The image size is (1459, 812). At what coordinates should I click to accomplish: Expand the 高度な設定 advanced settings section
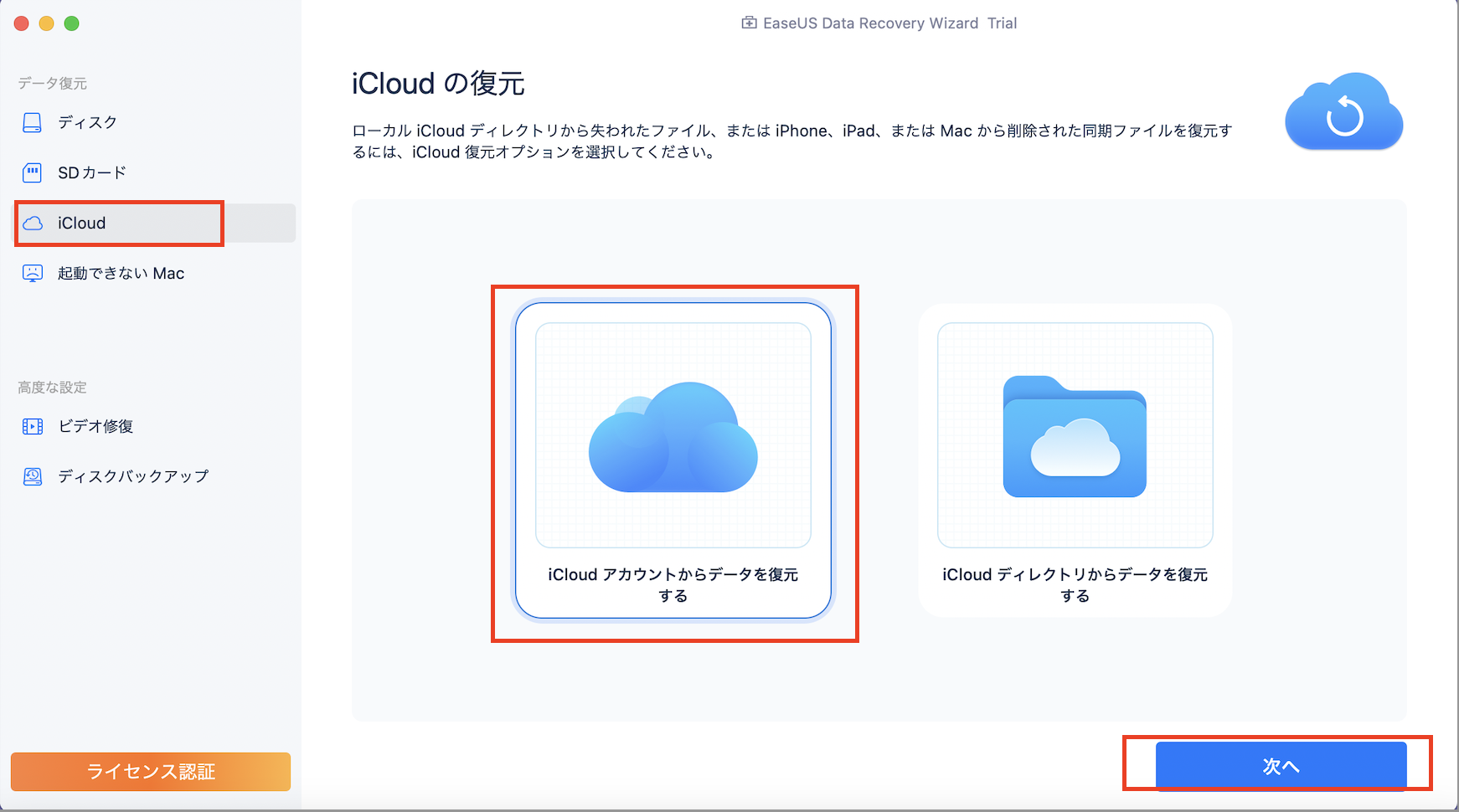(52, 387)
